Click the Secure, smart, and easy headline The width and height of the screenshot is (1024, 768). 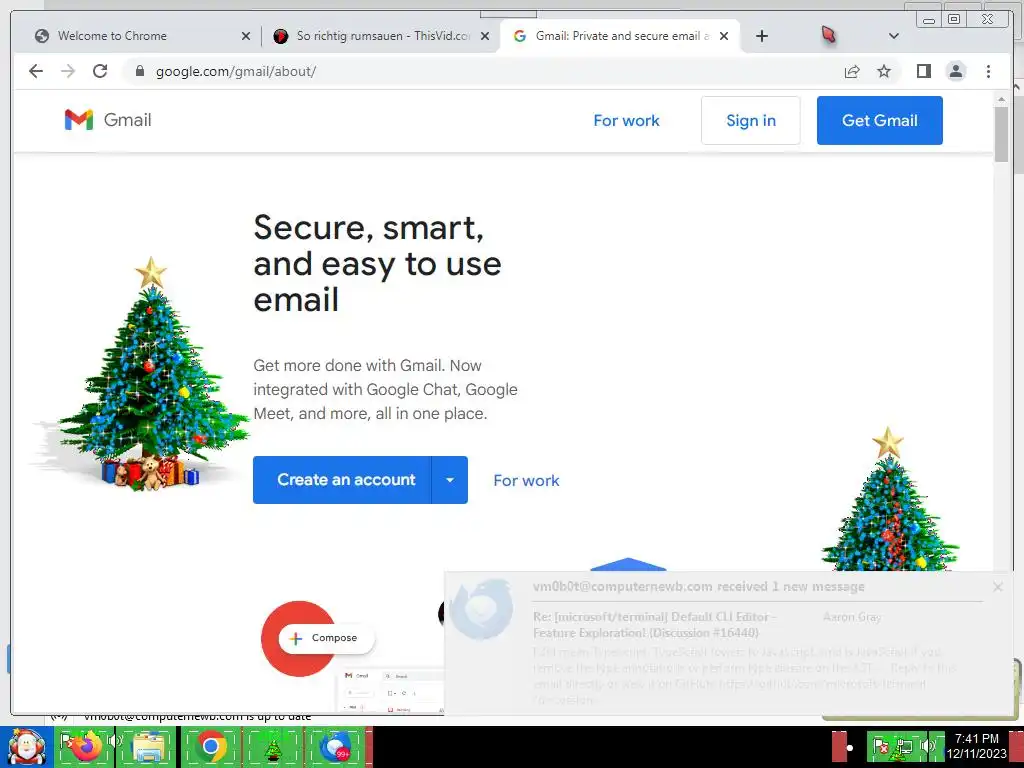coord(377,263)
